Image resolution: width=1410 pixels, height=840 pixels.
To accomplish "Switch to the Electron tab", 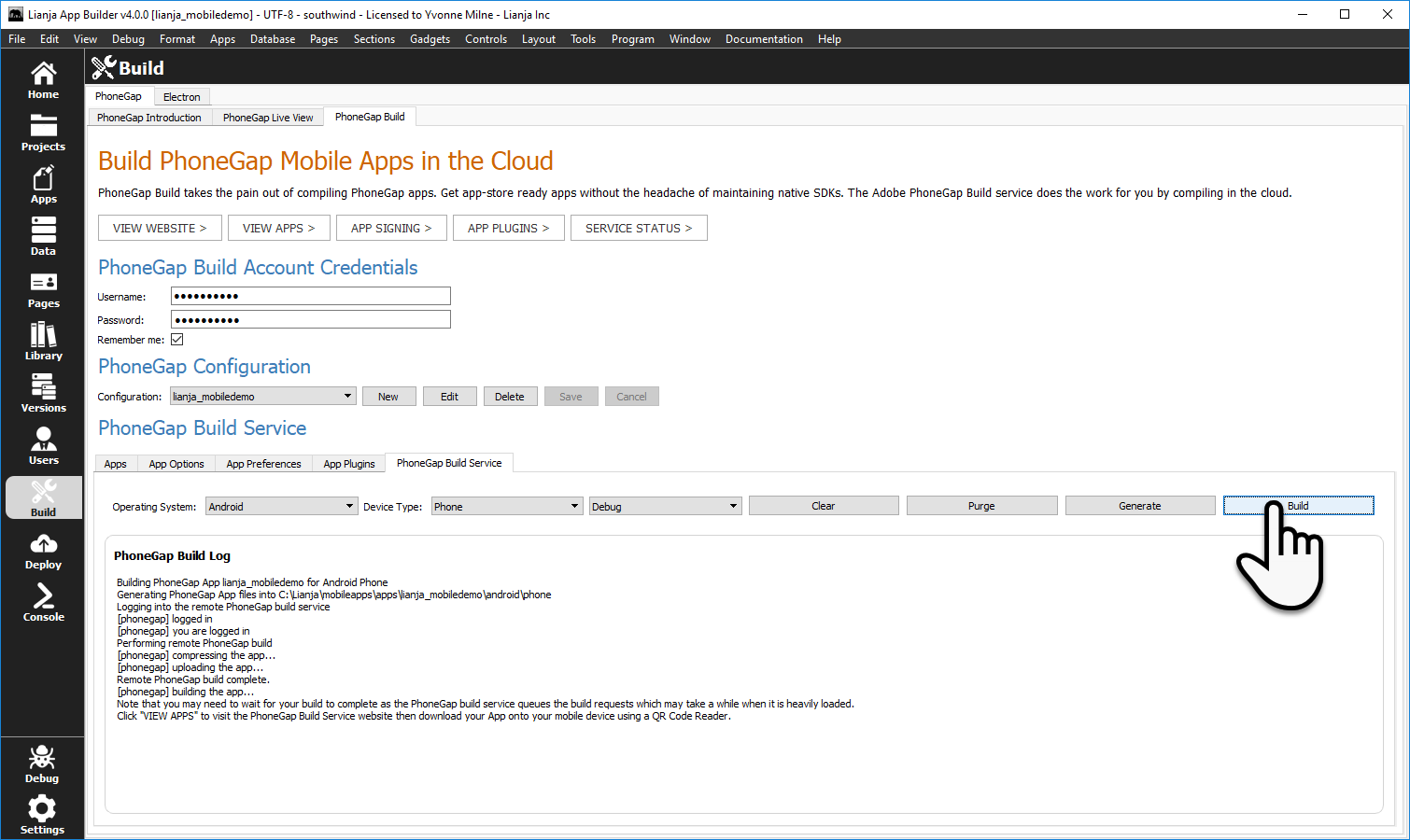I will click(181, 97).
